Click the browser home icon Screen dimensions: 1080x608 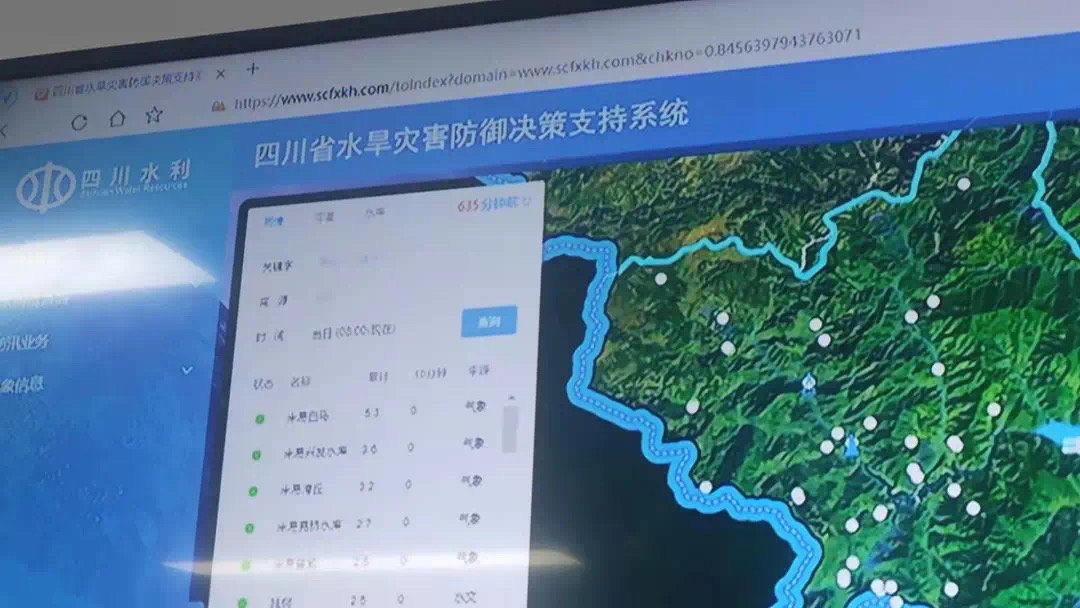click(x=116, y=119)
